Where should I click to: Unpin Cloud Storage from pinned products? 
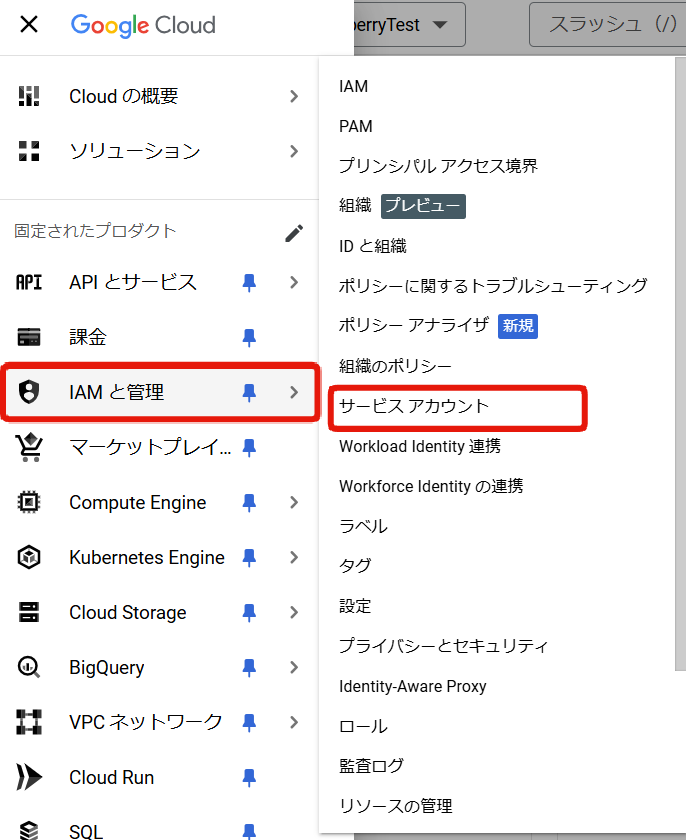pyautogui.click(x=249, y=613)
